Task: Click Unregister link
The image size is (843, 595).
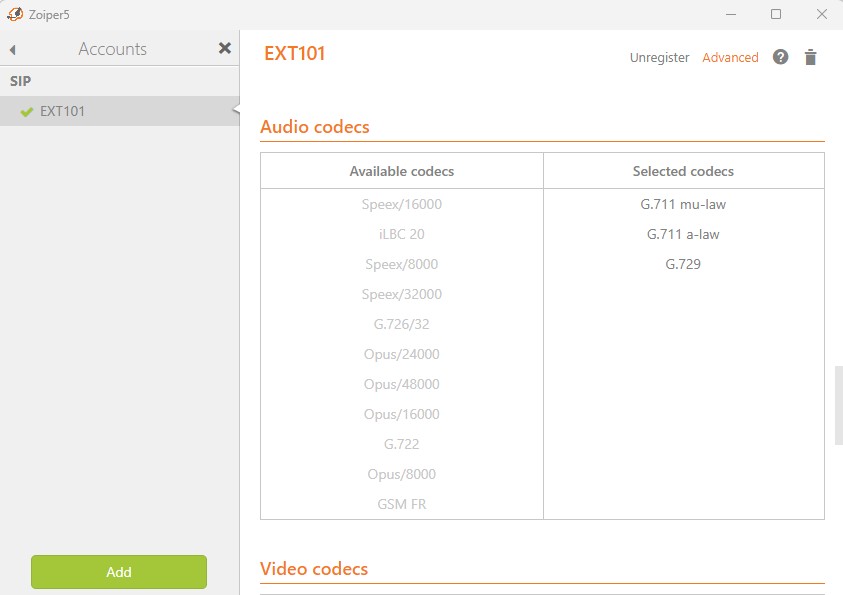Action: pyautogui.click(x=659, y=58)
